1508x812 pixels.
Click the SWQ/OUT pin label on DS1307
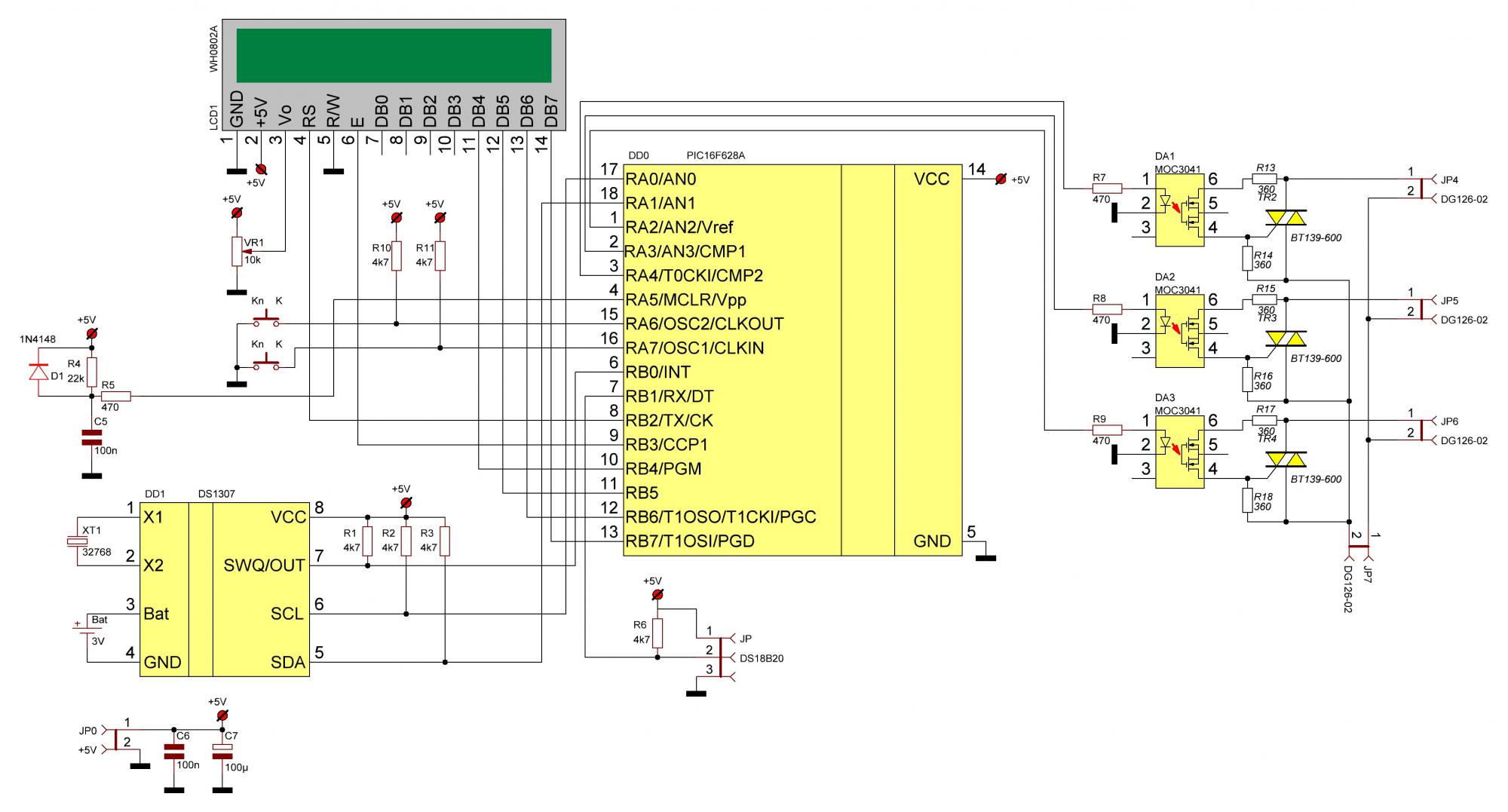tap(264, 565)
